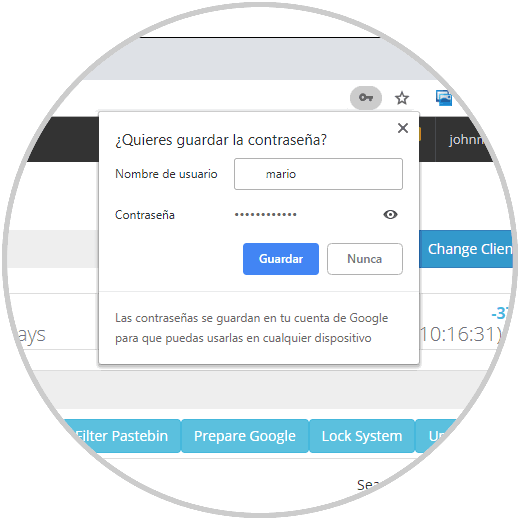Click the Filter Pastebin button
This screenshot has height=520, width=520.
point(122,436)
